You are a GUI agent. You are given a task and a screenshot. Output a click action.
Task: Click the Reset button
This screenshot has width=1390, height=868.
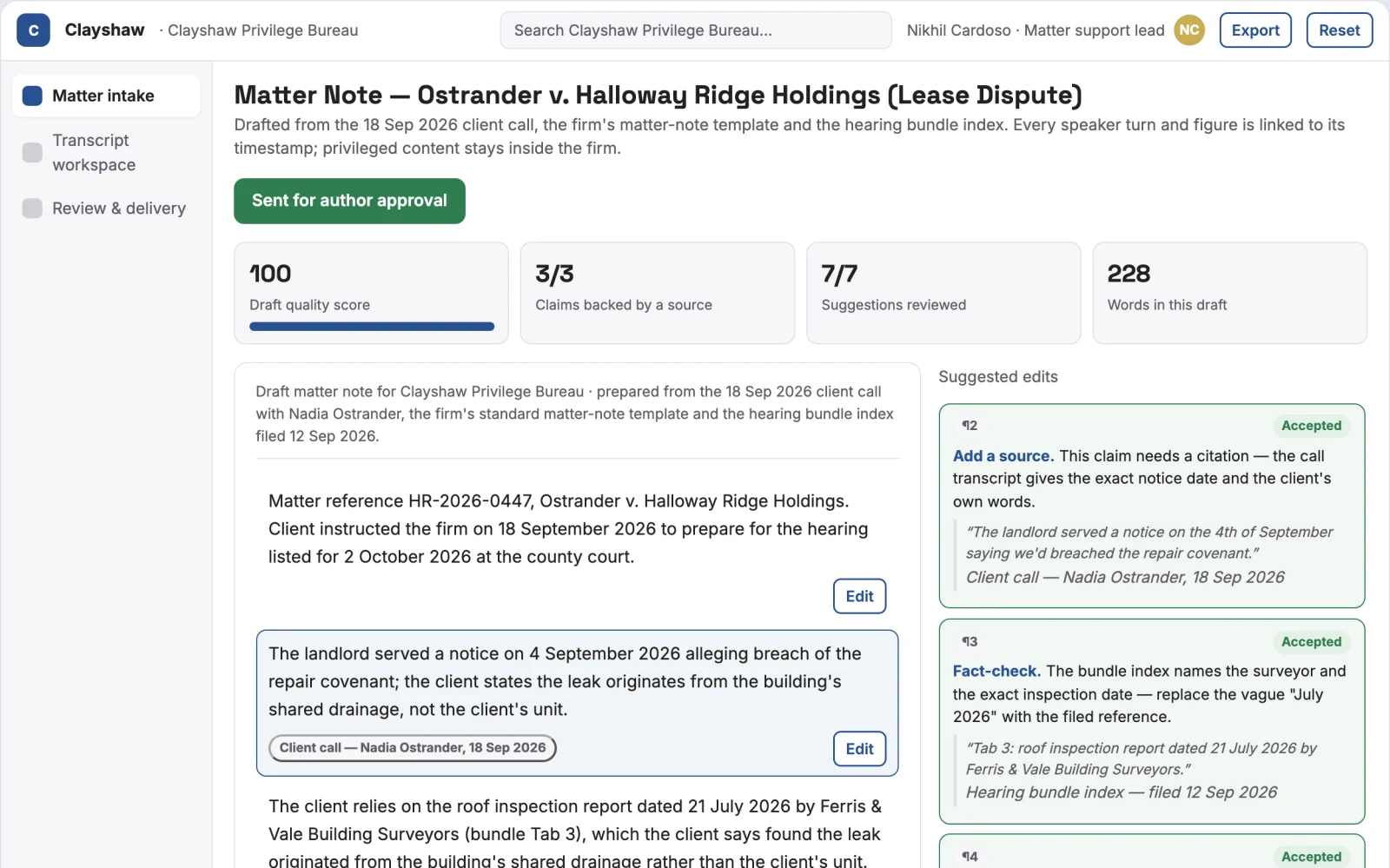1340,30
